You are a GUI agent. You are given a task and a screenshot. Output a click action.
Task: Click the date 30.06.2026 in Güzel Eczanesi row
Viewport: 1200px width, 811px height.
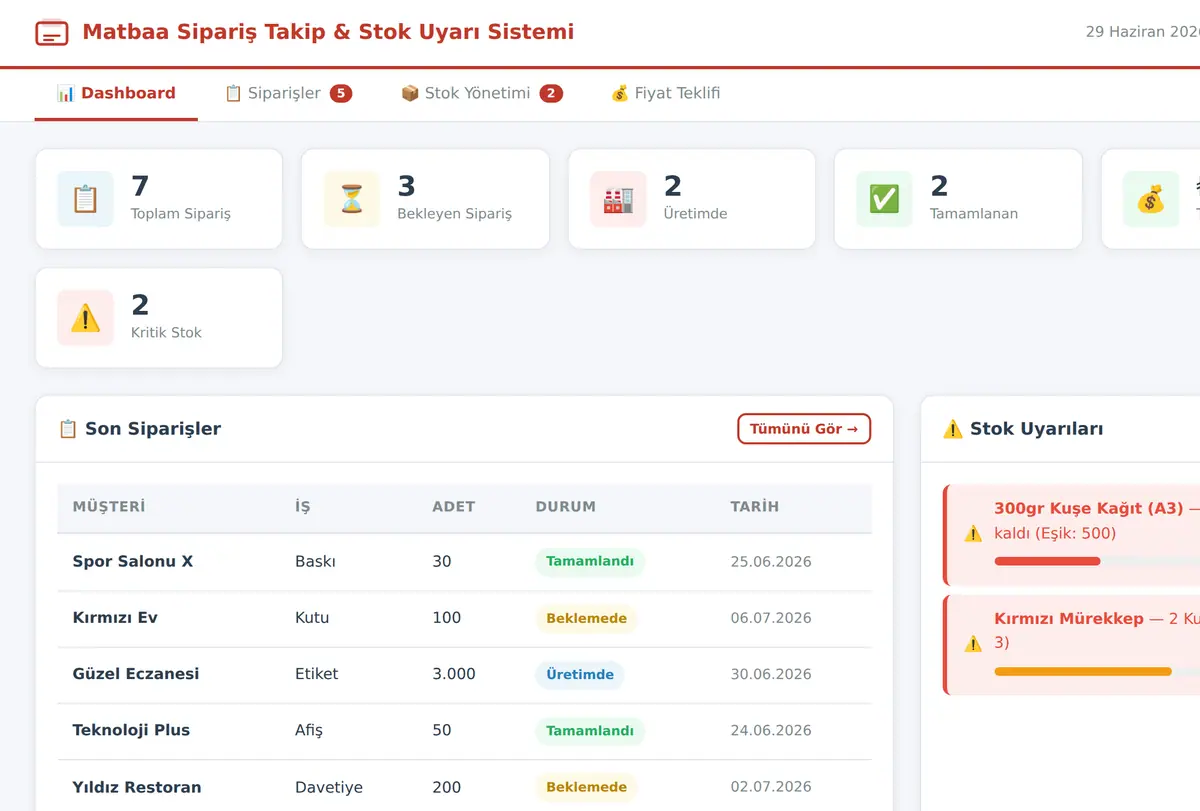[771, 674]
